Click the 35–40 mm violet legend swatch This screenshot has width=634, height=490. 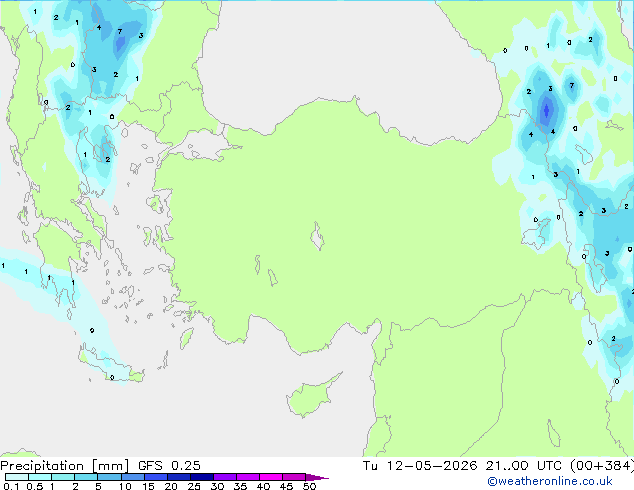click(x=248, y=477)
